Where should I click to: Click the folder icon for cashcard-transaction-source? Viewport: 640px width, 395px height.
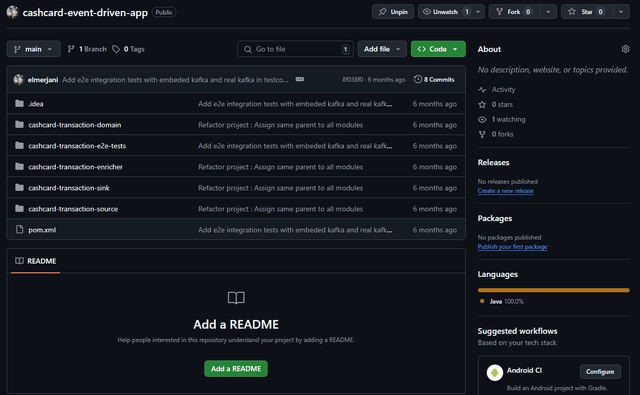pos(19,208)
